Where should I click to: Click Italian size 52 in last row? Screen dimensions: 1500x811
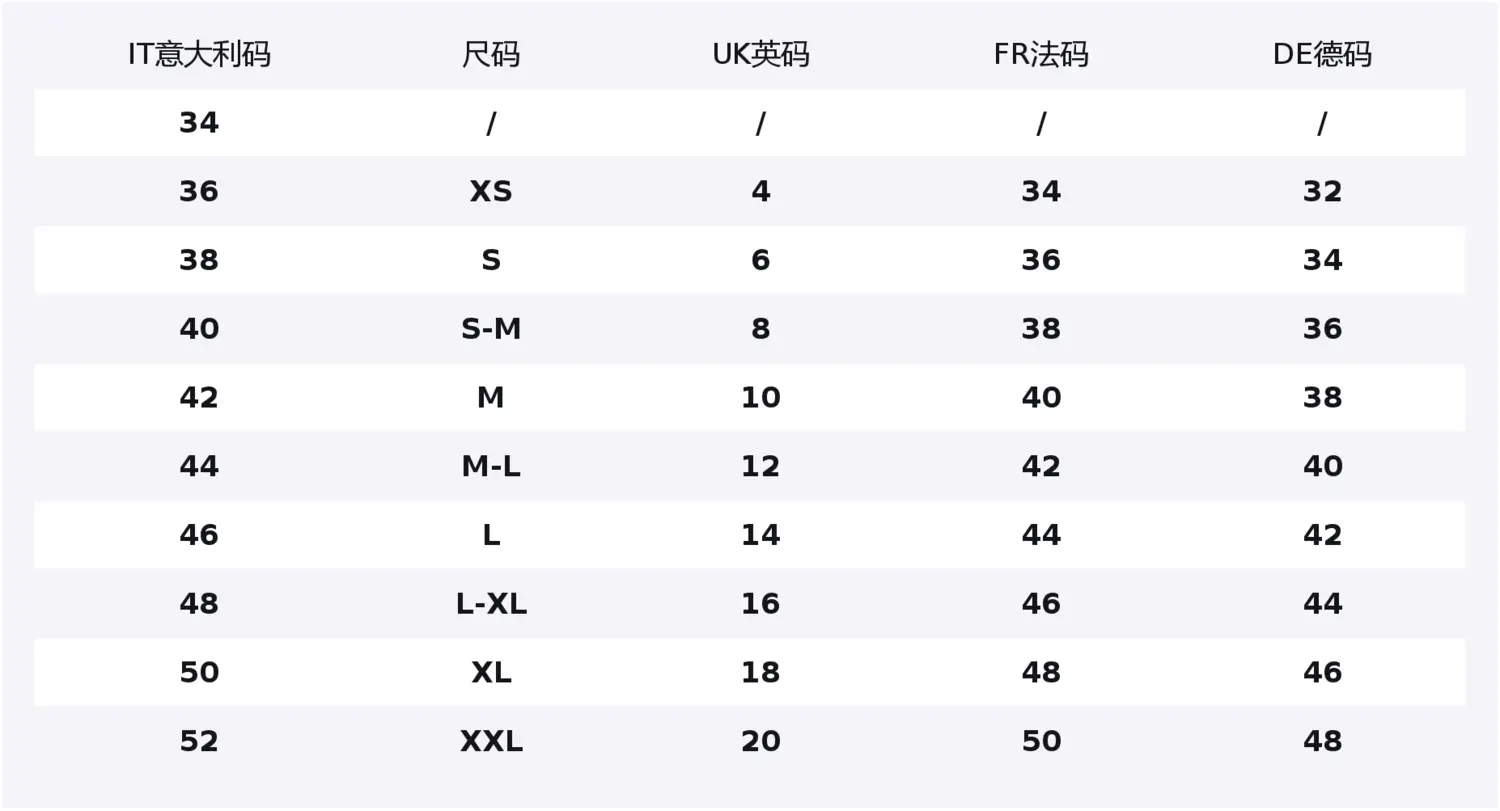tap(199, 741)
